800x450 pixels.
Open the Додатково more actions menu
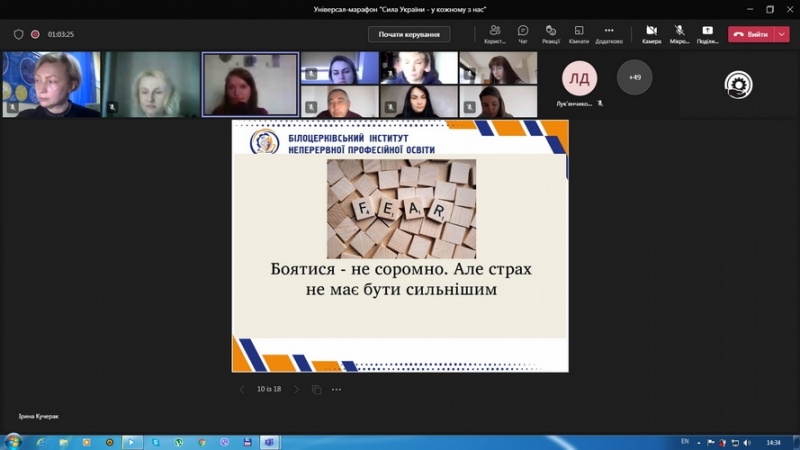[608, 34]
